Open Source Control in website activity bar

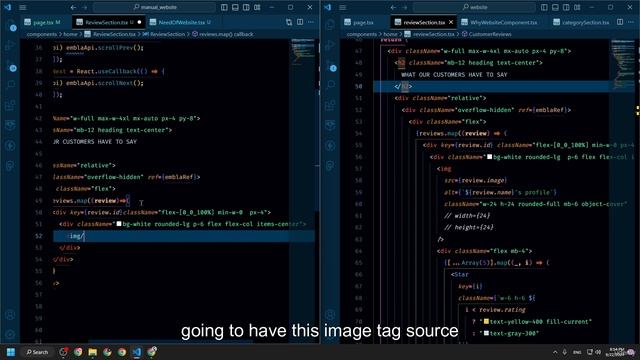pos(331,65)
